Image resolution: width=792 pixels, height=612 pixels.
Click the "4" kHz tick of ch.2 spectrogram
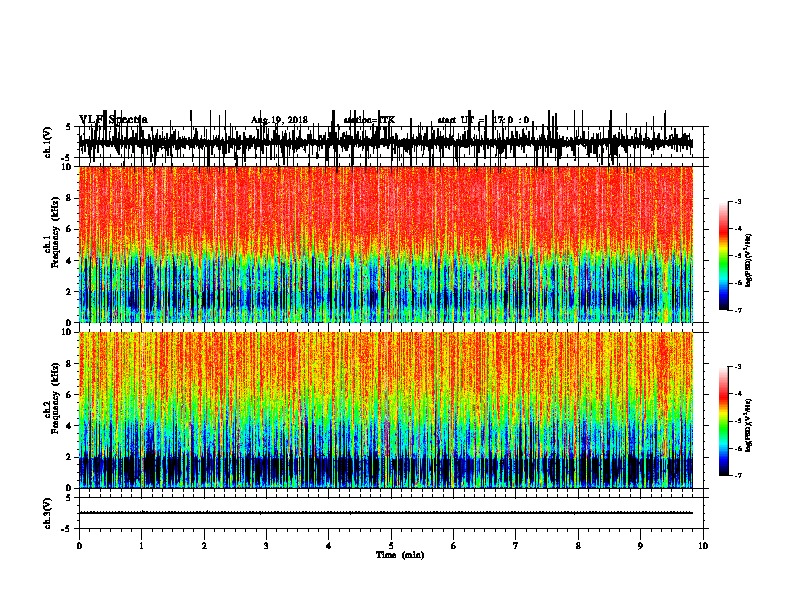[70, 426]
